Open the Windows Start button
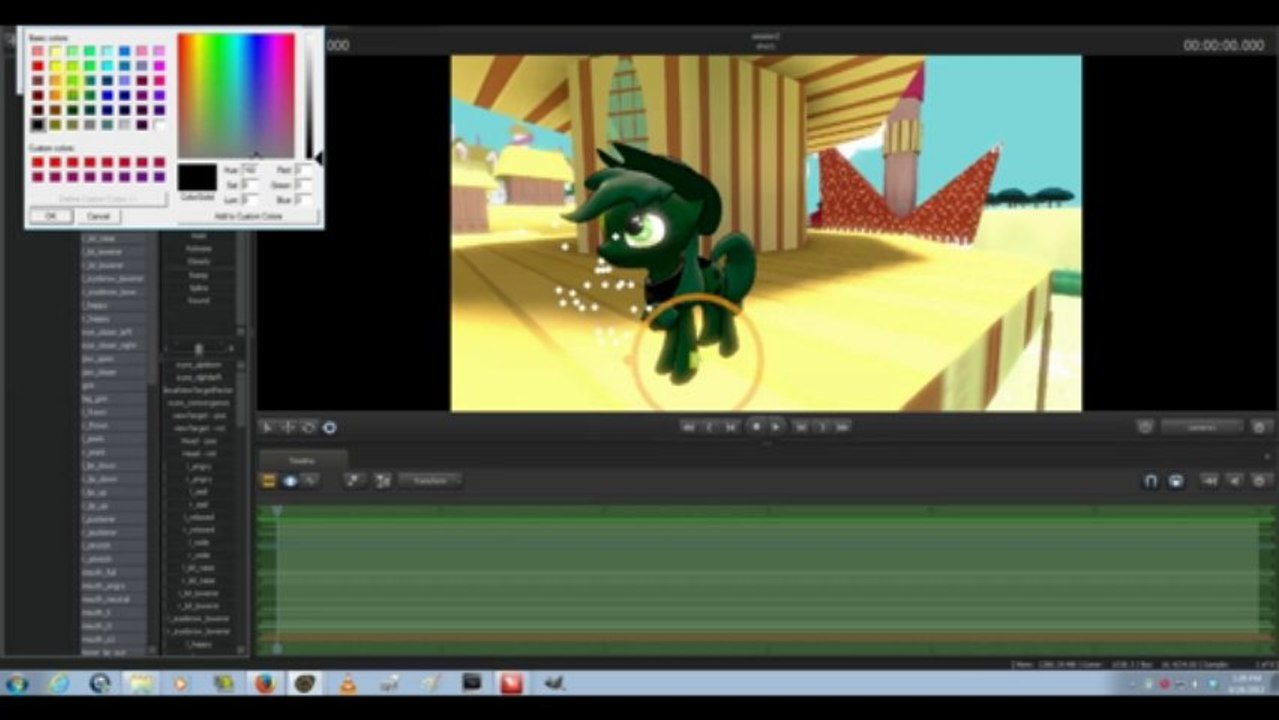Image resolution: width=1279 pixels, height=720 pixels. 17,683
